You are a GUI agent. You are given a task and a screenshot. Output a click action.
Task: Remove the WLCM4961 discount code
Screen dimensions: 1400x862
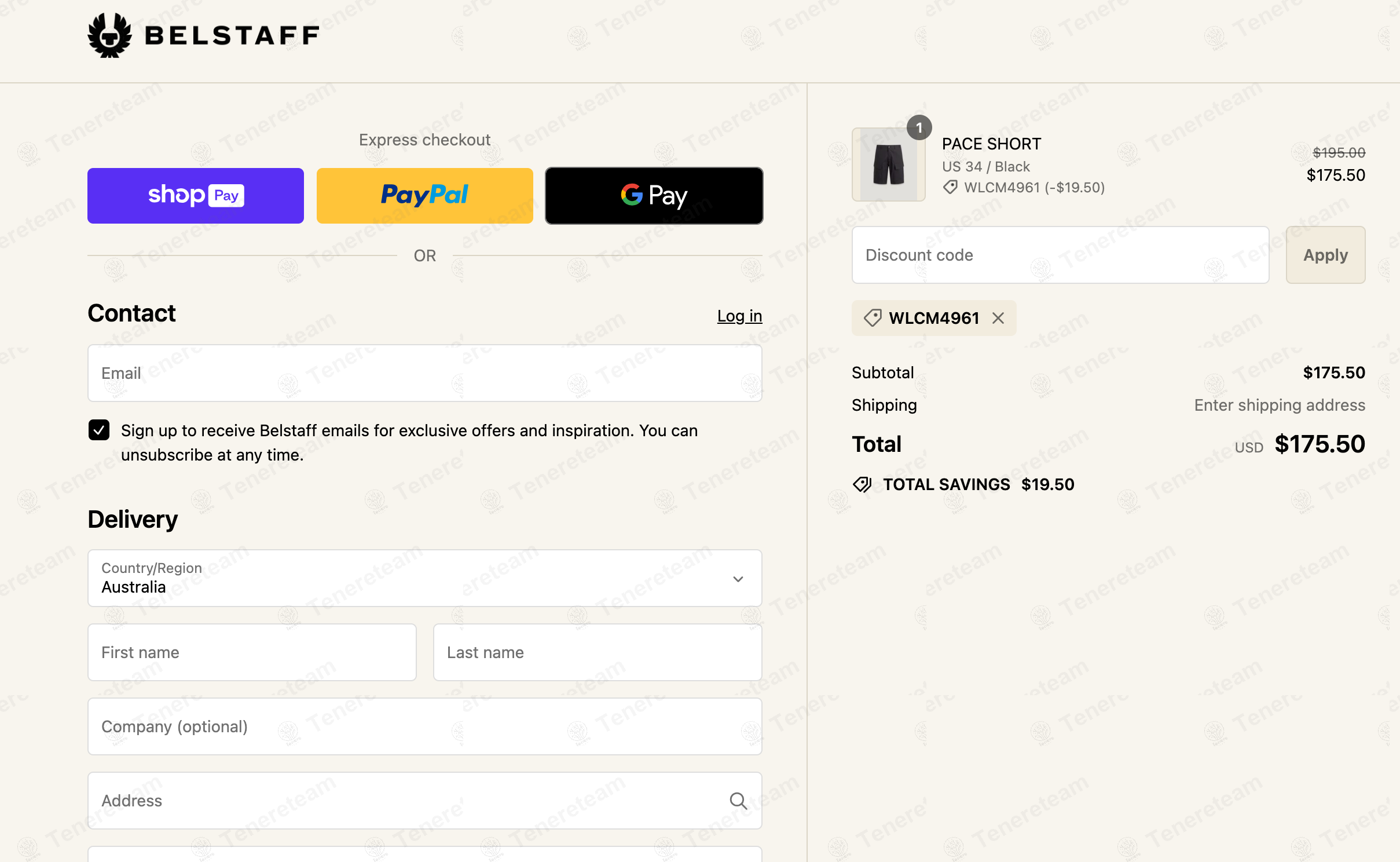tap(998, 318)
